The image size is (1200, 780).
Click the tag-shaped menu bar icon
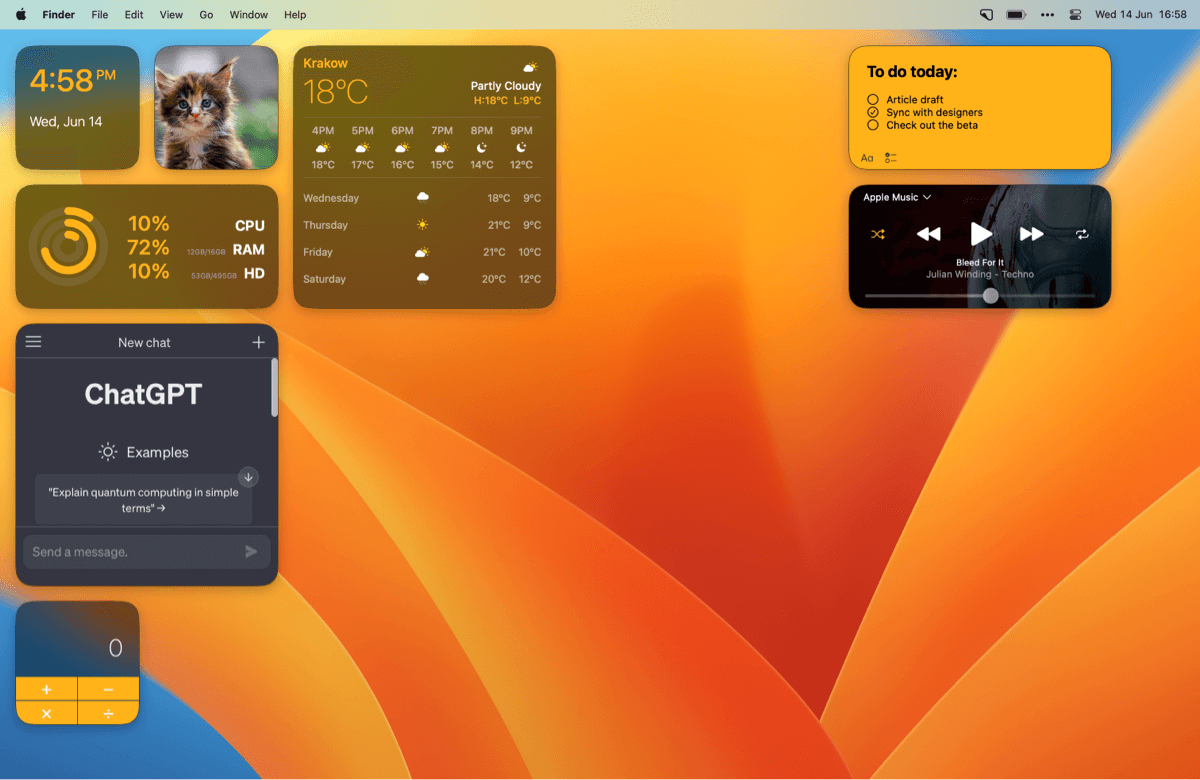(x=986, y=15)
